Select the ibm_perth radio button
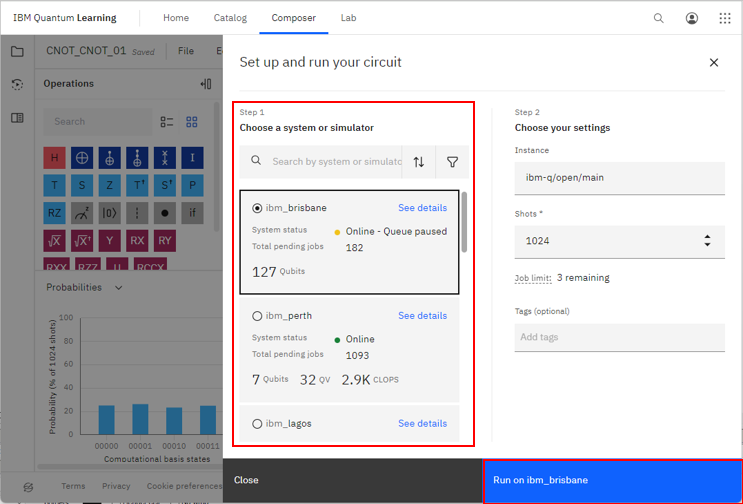This screenshot has width=743, height=504. click(257, 316)
